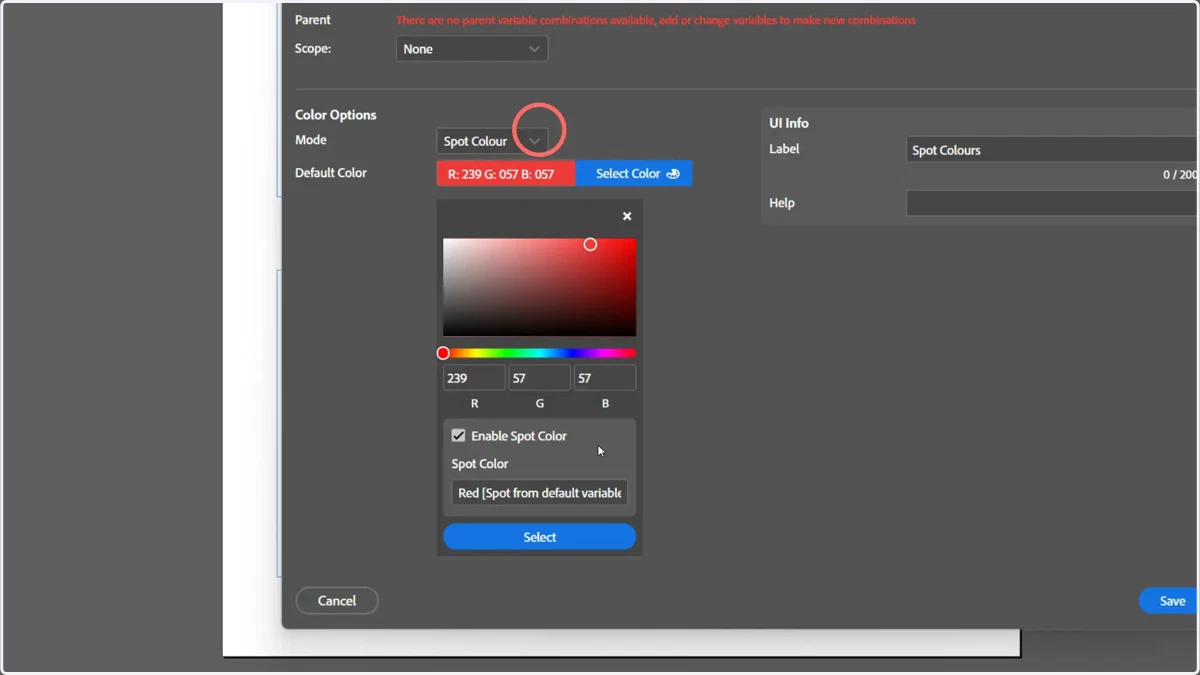Click the red parent variable combinations warning text
1200x675 pixels.
[x=656, y=20]
